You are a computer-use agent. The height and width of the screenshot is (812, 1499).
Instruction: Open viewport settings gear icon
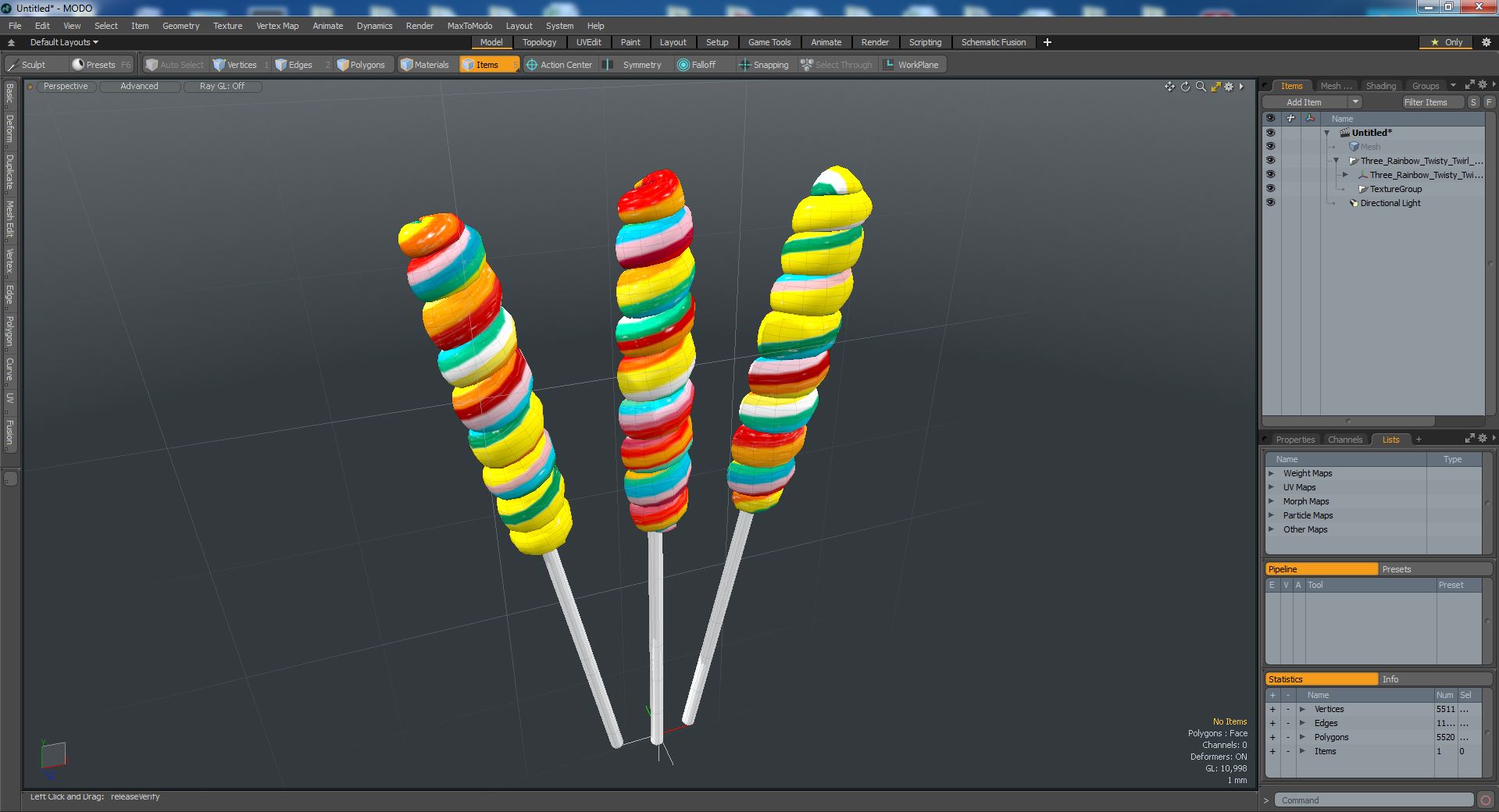(1229, 87)
